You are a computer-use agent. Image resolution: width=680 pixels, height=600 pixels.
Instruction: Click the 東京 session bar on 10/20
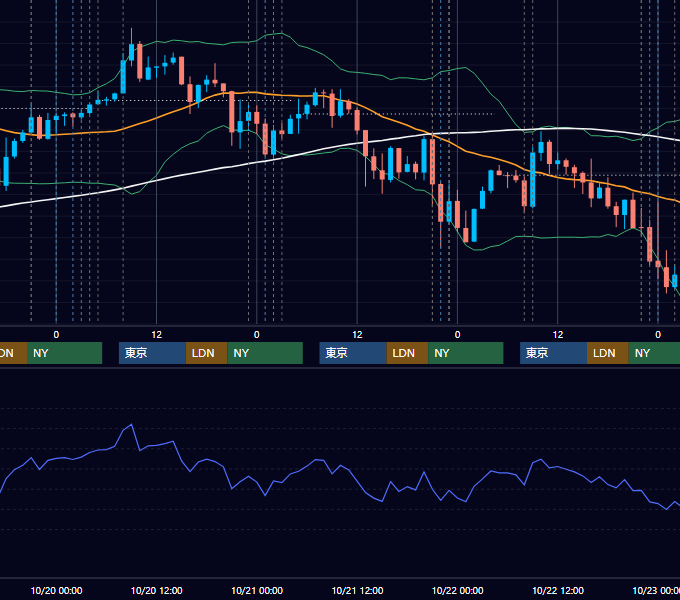pos(152,353)
